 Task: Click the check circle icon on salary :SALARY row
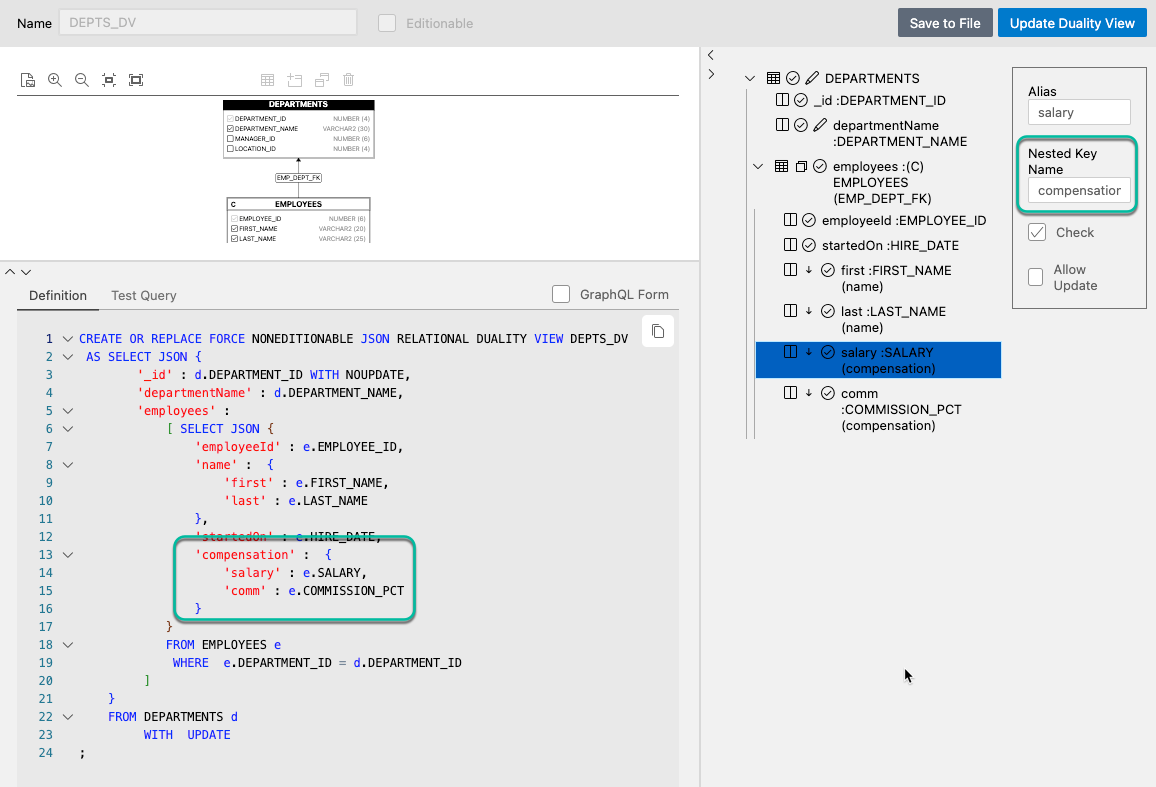(828, 352)
